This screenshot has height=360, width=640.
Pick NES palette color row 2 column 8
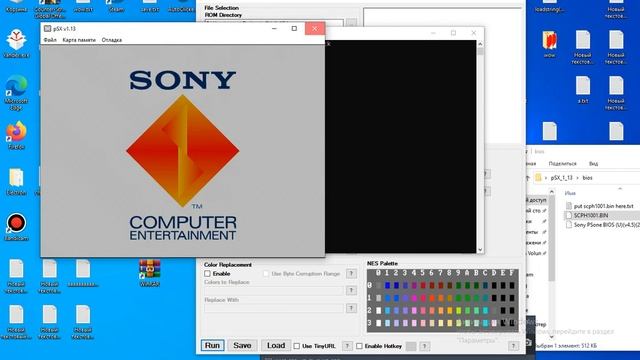click(449, 311)
